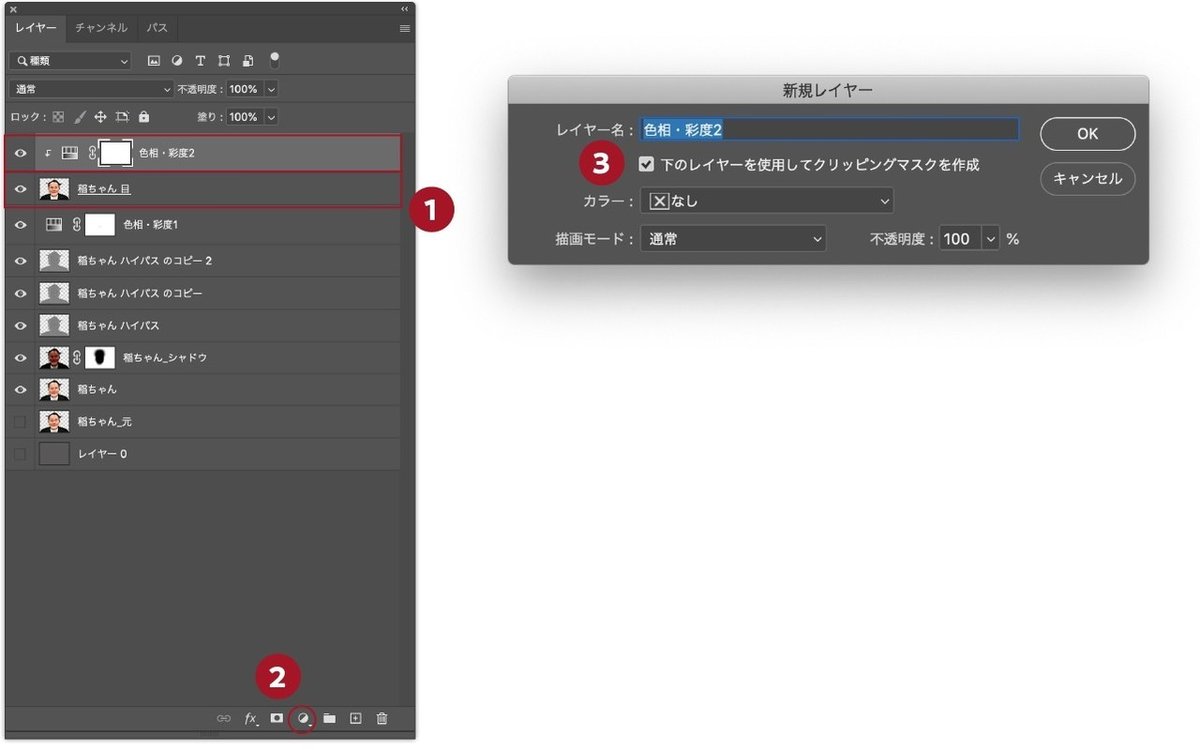Open the 描画モード dropdown in the dialog
The height and width of the screenshot is (750, 1200).
[733, 238]
